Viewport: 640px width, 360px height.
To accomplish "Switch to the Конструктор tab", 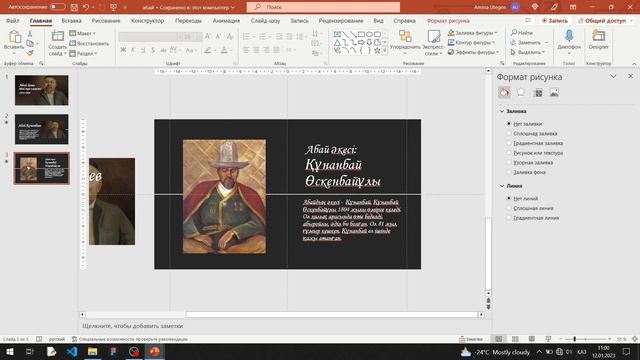I will (147, 20).
